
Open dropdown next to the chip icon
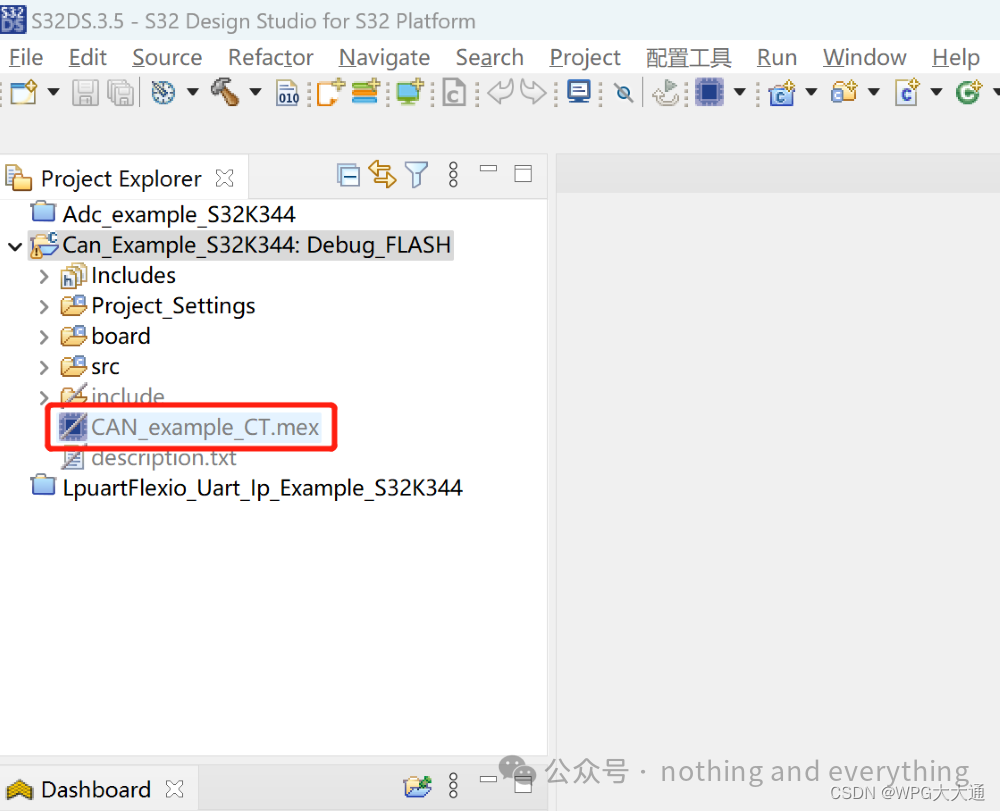point(740,92)
